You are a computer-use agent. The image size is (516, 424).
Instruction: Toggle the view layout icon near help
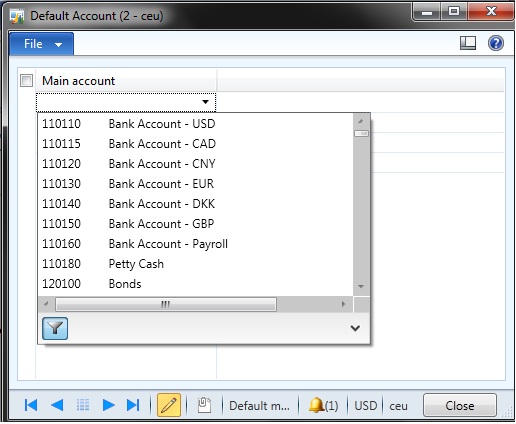click(468, 43)
